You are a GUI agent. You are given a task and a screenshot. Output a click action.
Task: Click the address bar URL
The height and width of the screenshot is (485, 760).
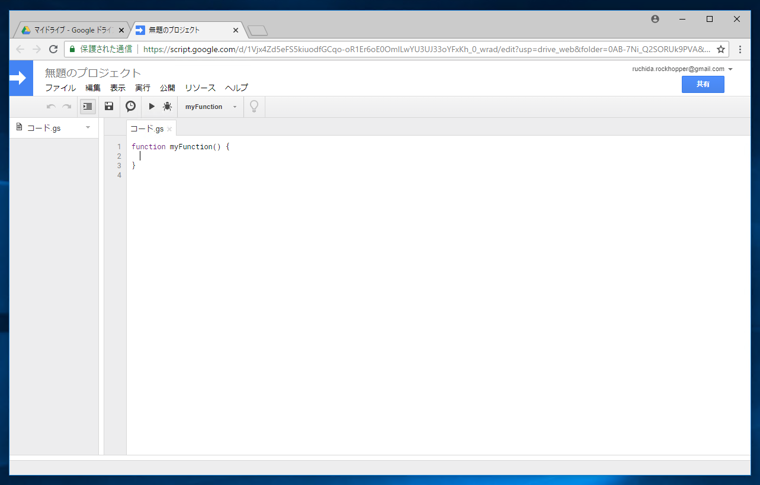tap(427, 49)
